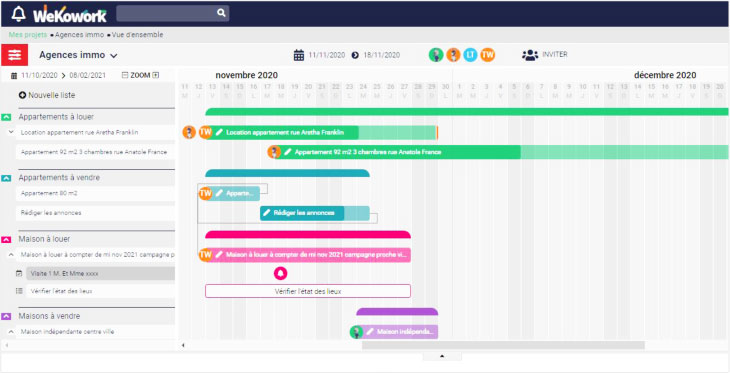Screen dimensions: 730x373
Task: Edit Maison indépenda... bar pencil icon
Action: point(370,332)
